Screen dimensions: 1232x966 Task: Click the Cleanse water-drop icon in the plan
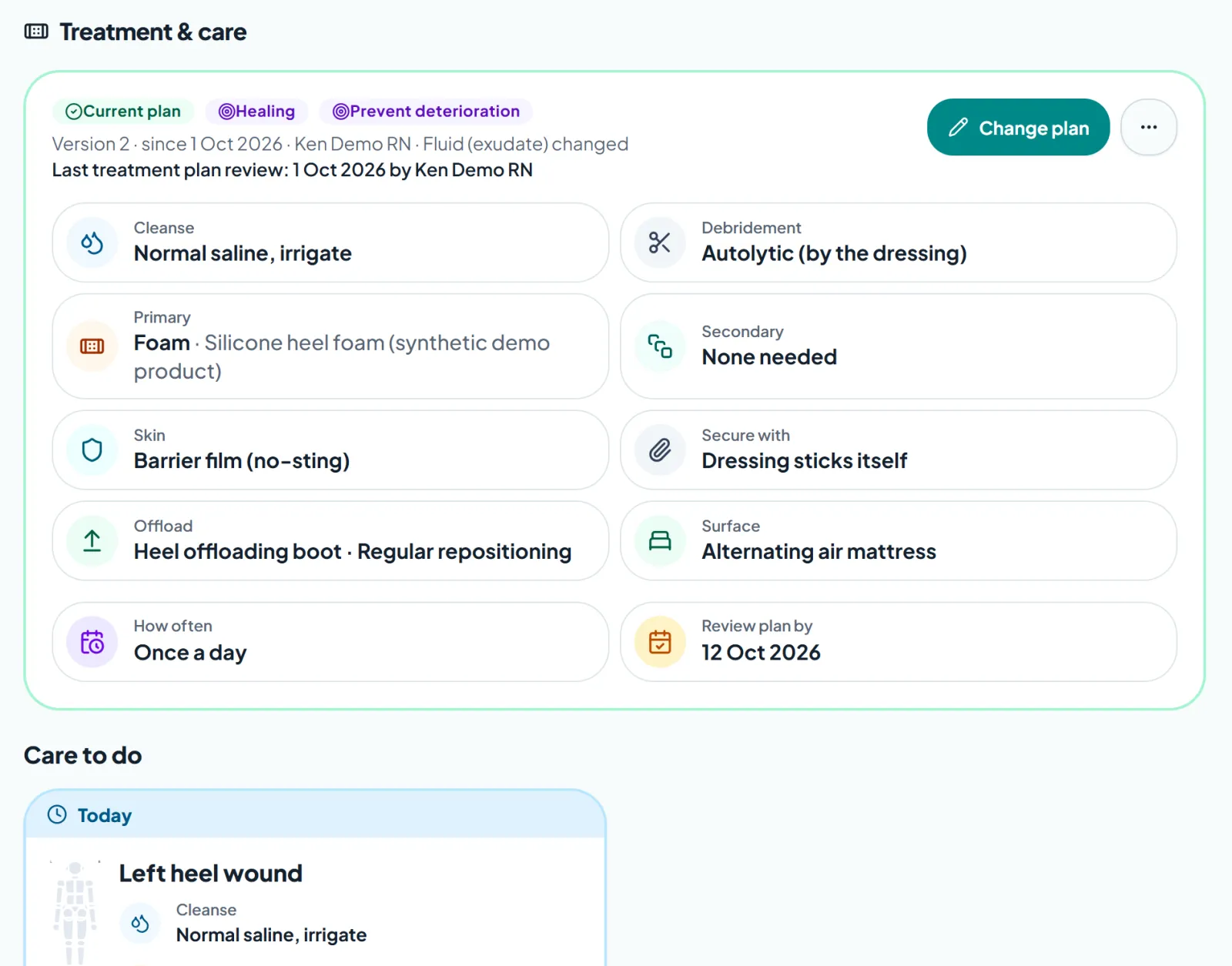point(92,242)
